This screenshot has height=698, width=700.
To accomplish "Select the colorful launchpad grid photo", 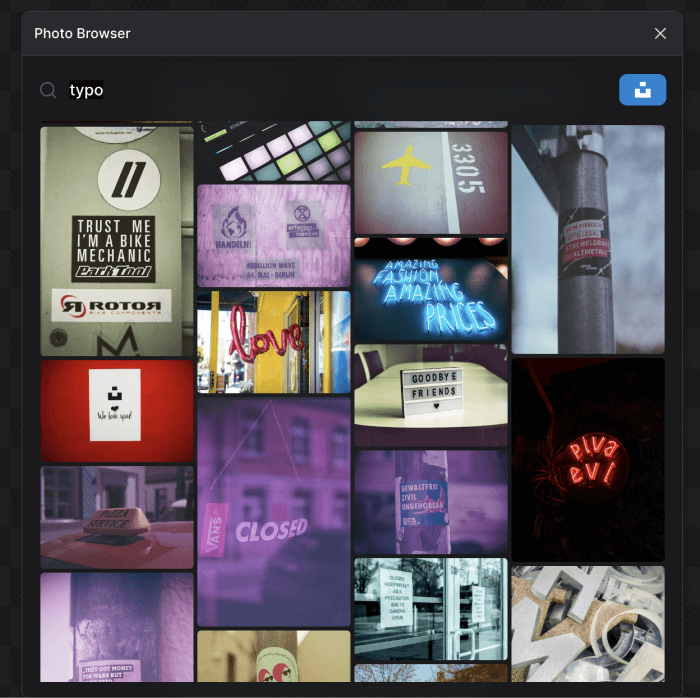I will [x=274, y=151].
